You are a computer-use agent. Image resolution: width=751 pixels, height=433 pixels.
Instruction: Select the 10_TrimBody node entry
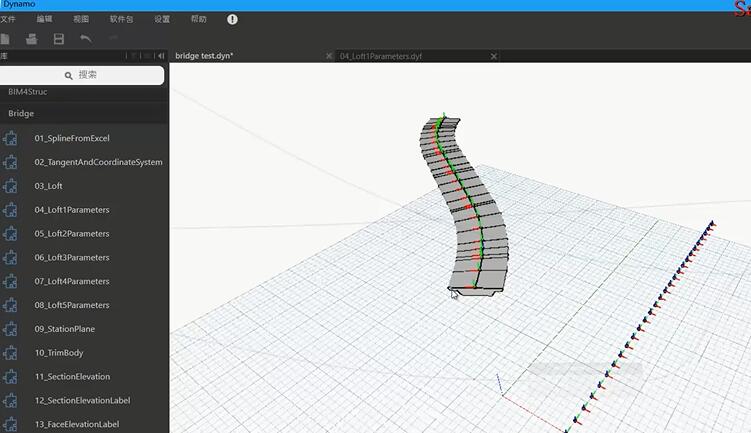(59, 353)
